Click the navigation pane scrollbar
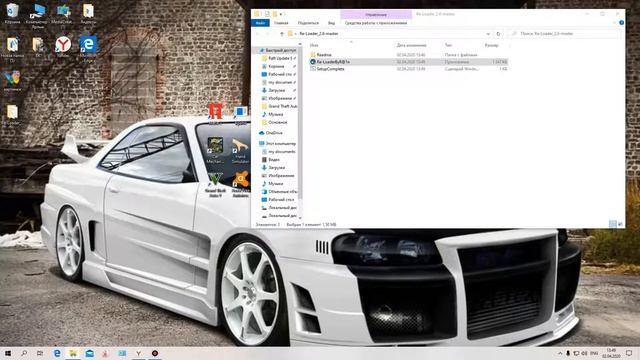Viewport: 640px width, 360px height. coord(300,122)
